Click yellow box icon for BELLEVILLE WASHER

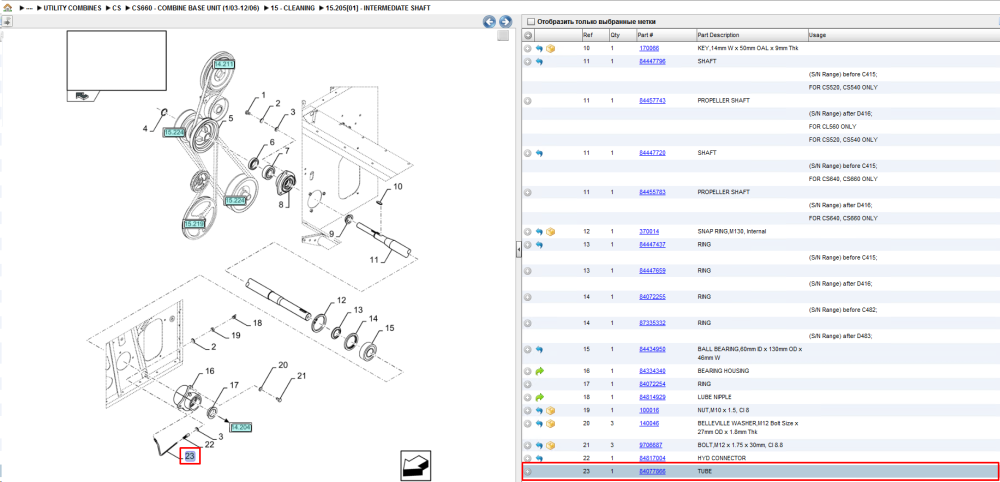coord(550,423)
